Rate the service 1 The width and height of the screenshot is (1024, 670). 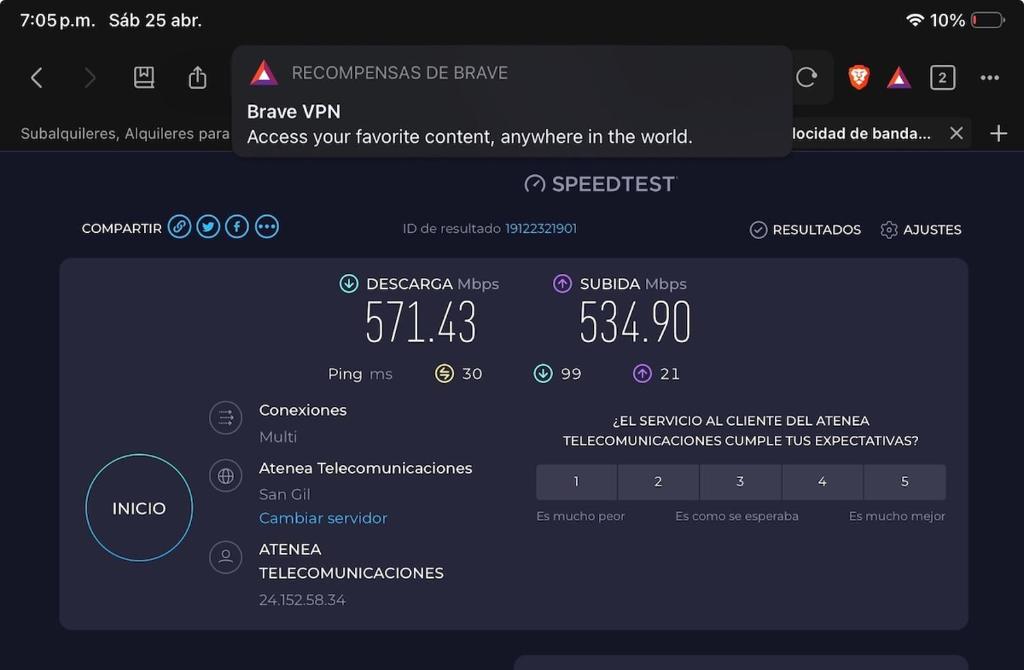point(576,482)
